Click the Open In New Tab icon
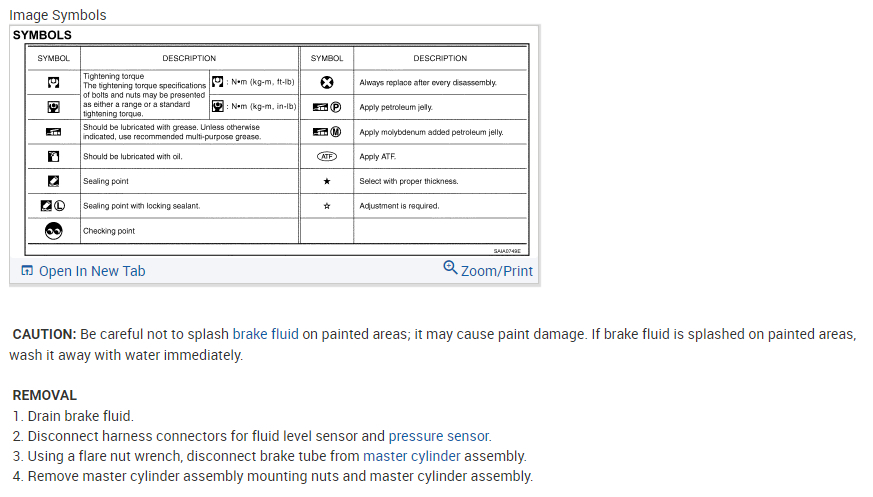This screenshot has width=873, height=497. [x=27, y=271]
